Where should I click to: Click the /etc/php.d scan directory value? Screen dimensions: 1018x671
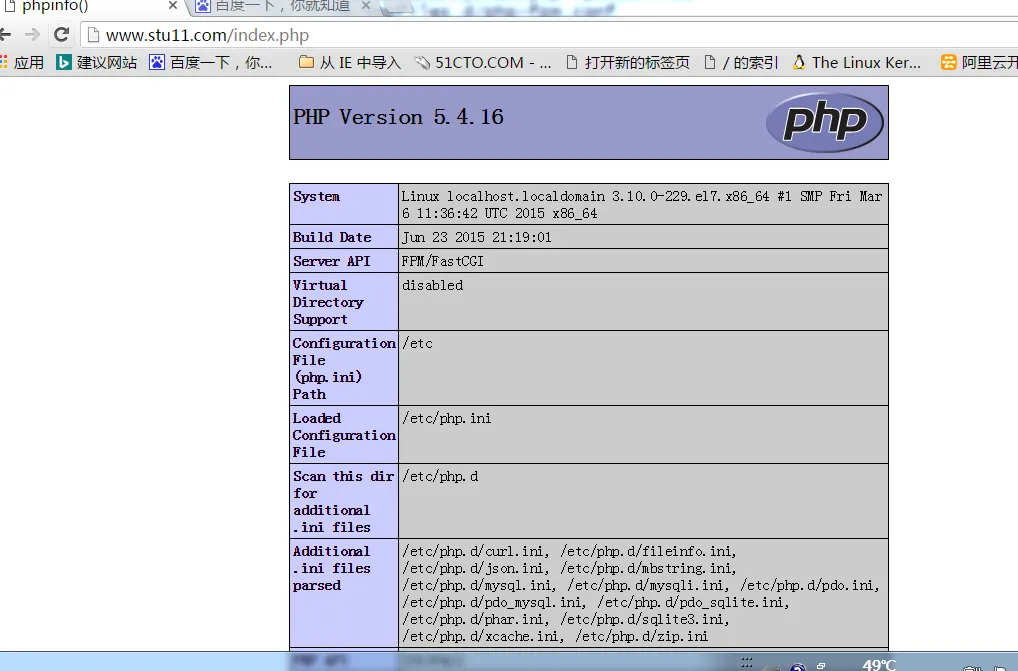click(440, 476)
